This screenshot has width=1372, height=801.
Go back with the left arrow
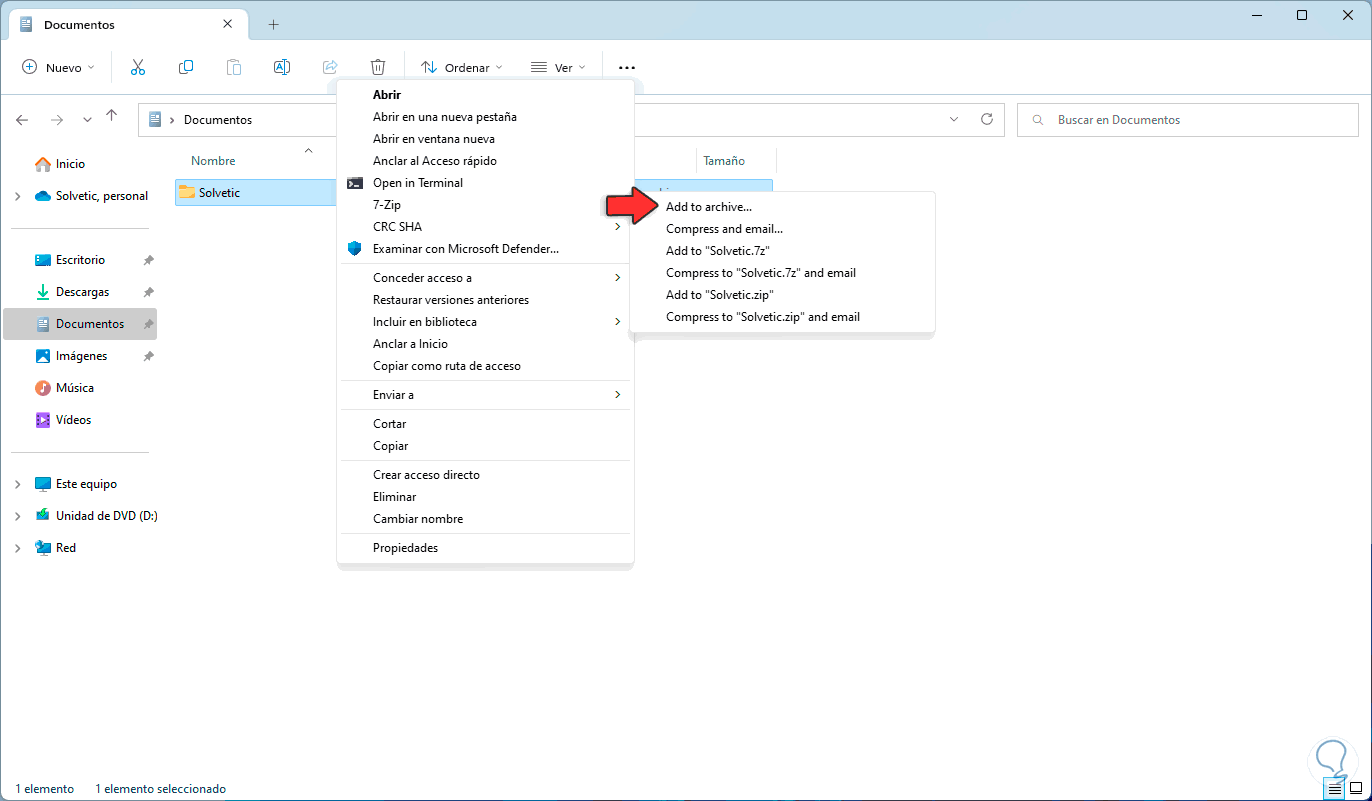(22, 119)
